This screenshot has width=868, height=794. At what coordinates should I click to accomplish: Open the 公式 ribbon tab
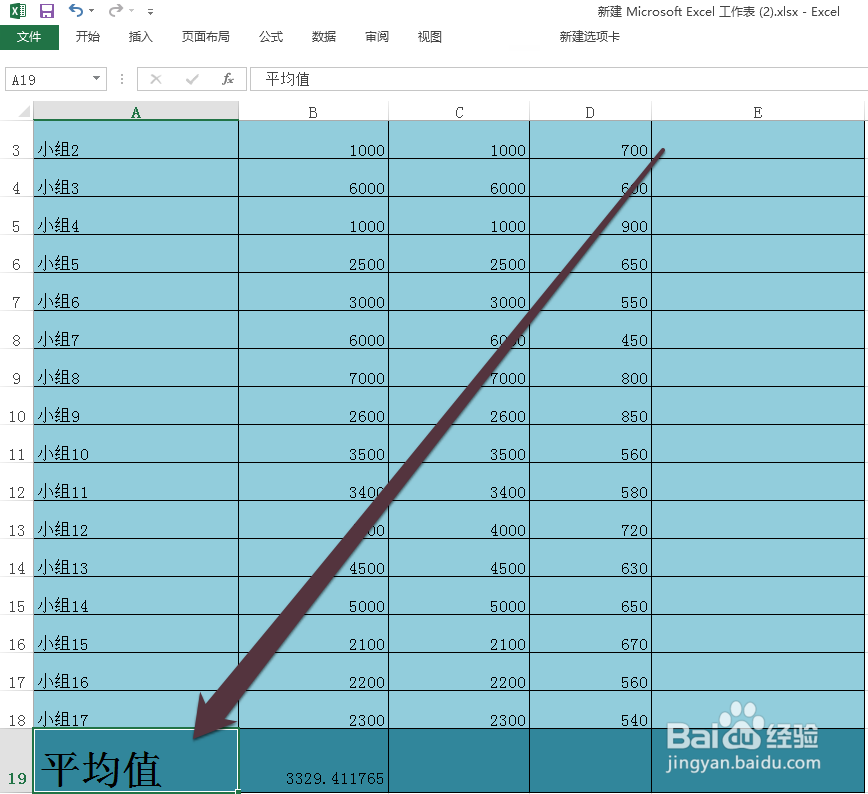pos(270,36)
